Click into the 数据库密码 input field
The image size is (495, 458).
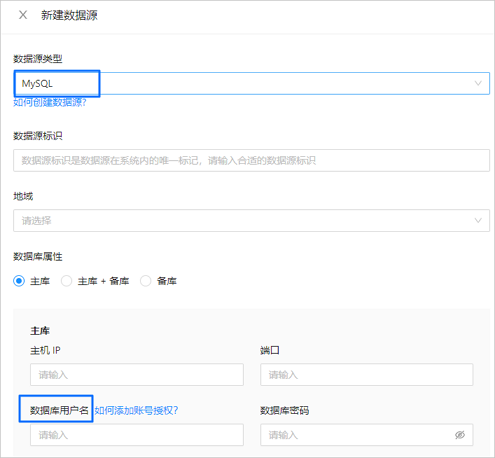(x=367, y=435)
